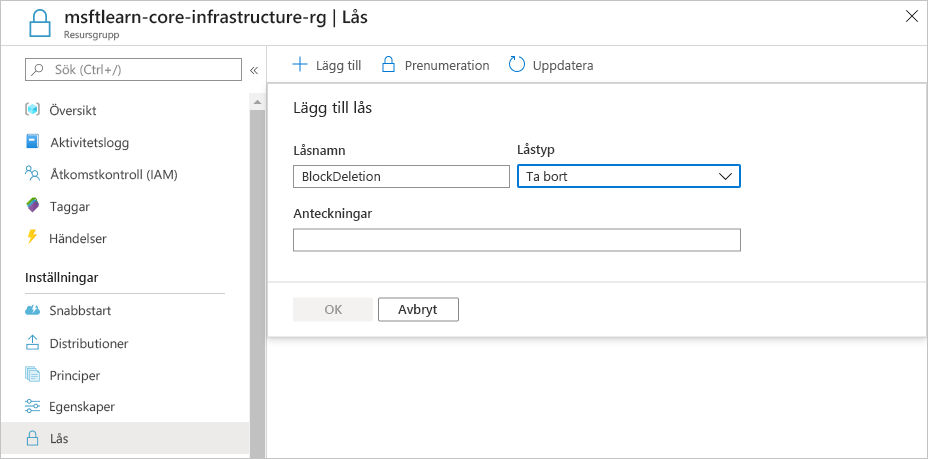The width and height of the screenshot is (928, 459).
Task: Collapse the sidebar with double chevron
Action: pyautogui.click(x=254, y=70)
